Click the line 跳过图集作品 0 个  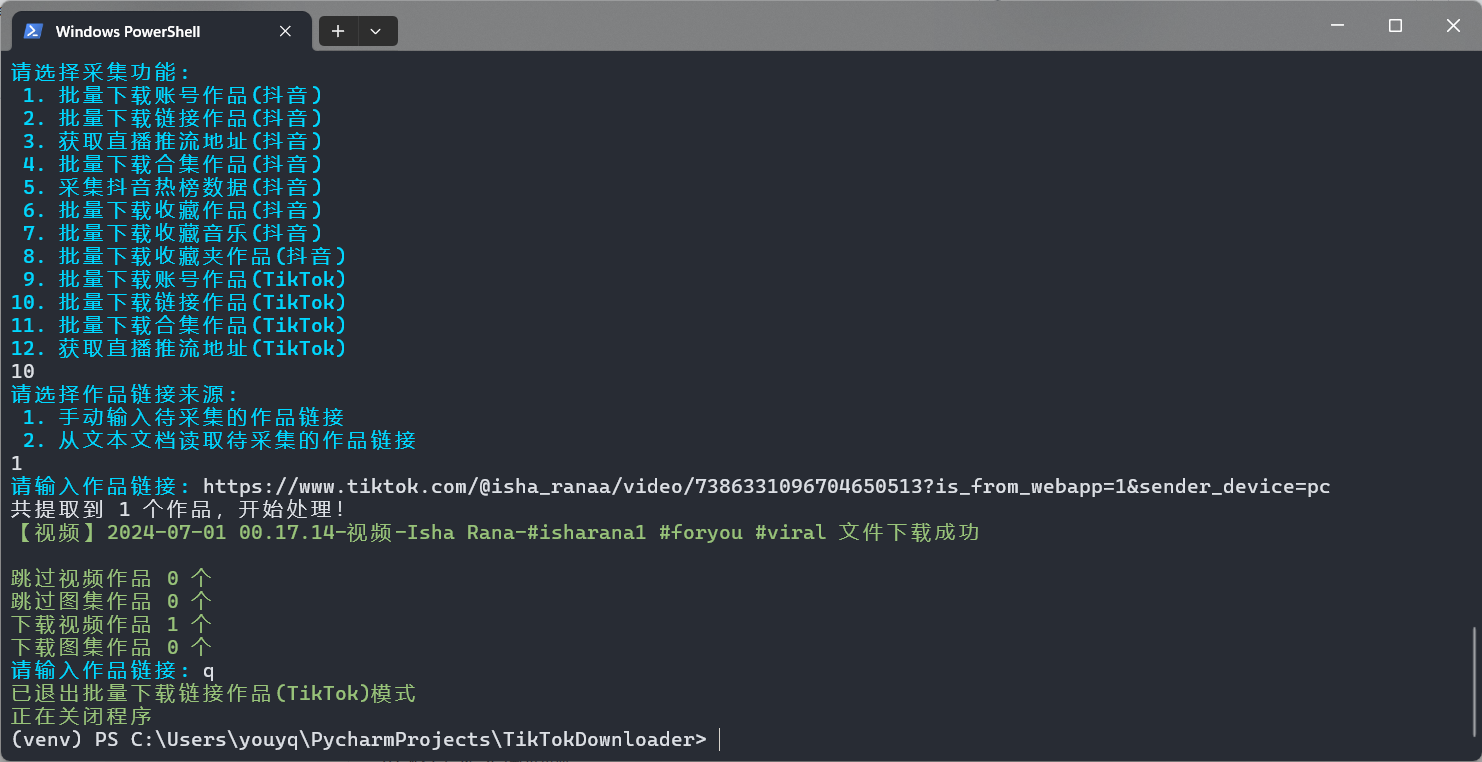pyautogui.click(x=112, y=601)
